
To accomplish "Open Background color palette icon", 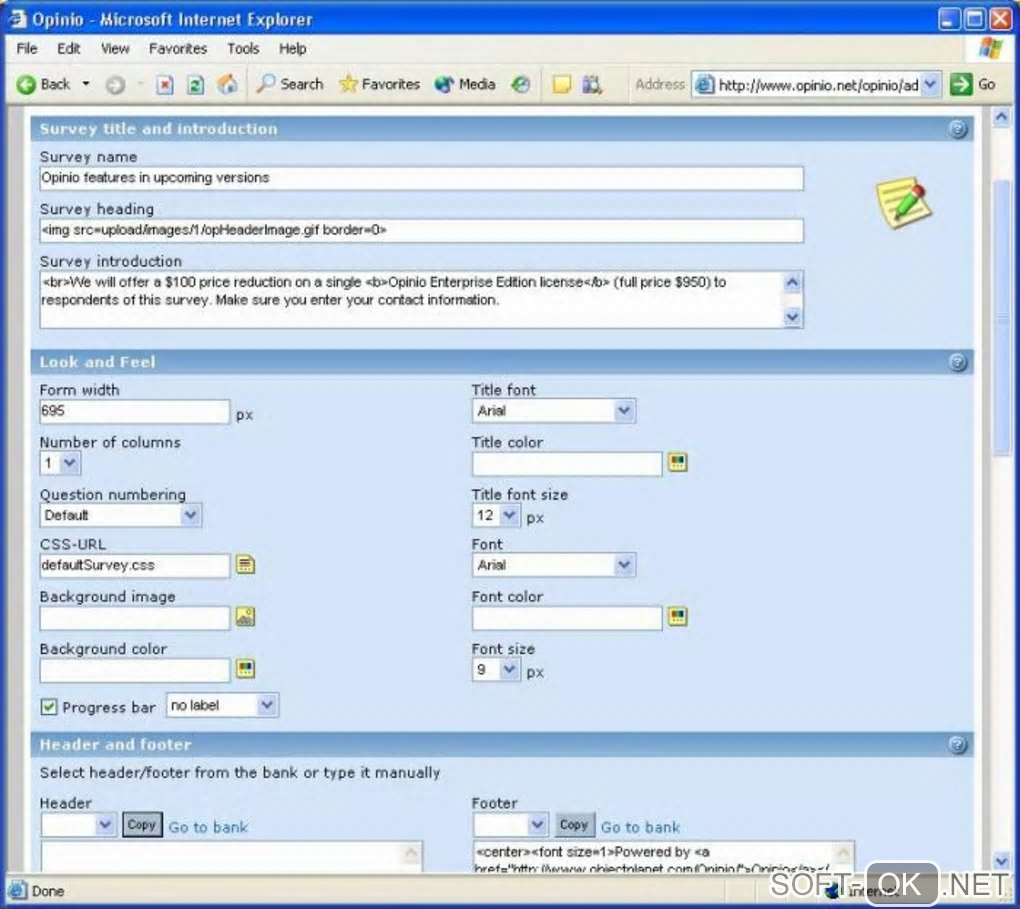I will pyautogui.click(x=245, y=668).
